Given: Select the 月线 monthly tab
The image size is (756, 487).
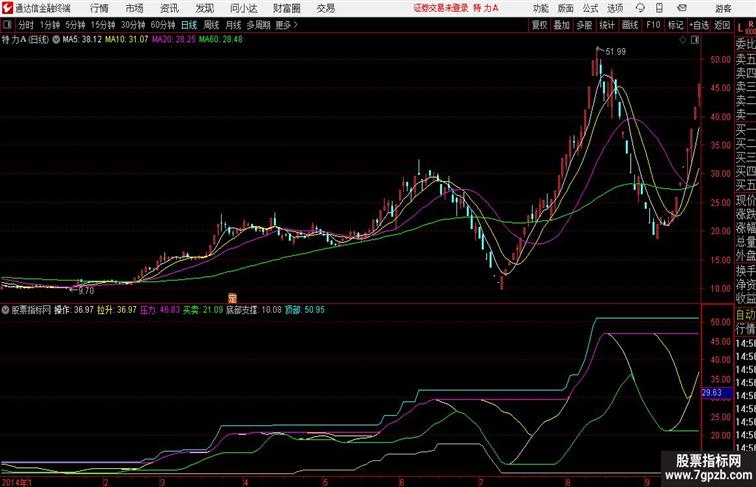Looking at the screenshot, I should point(233,25).
